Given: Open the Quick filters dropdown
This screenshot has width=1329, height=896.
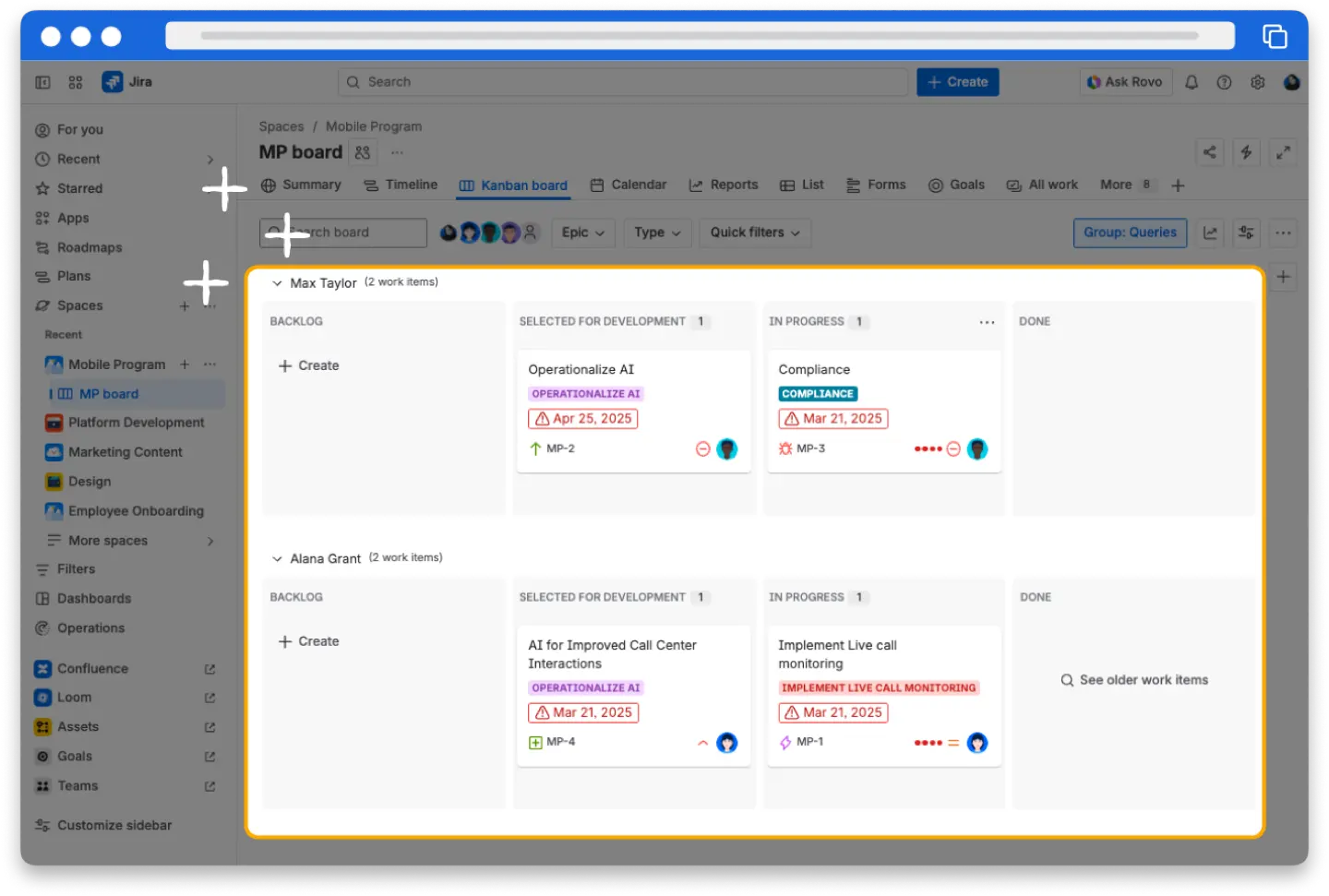Looking at the screenshot, I should coord(754,233).
